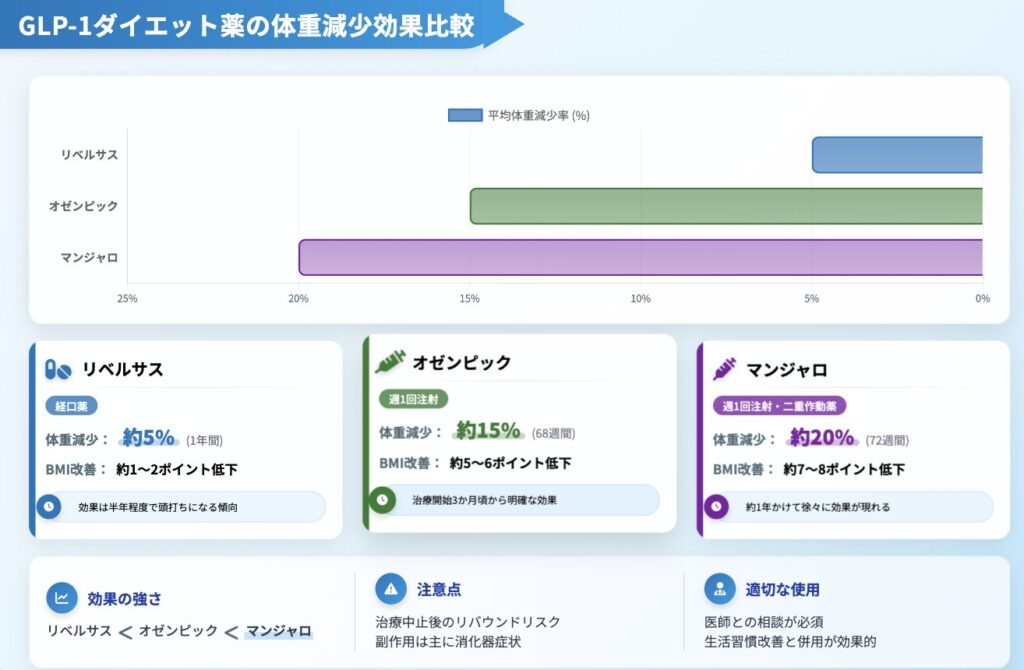Click the 約1〜2ポイント低下 BMI value
1024x670 pixels.
177,470
